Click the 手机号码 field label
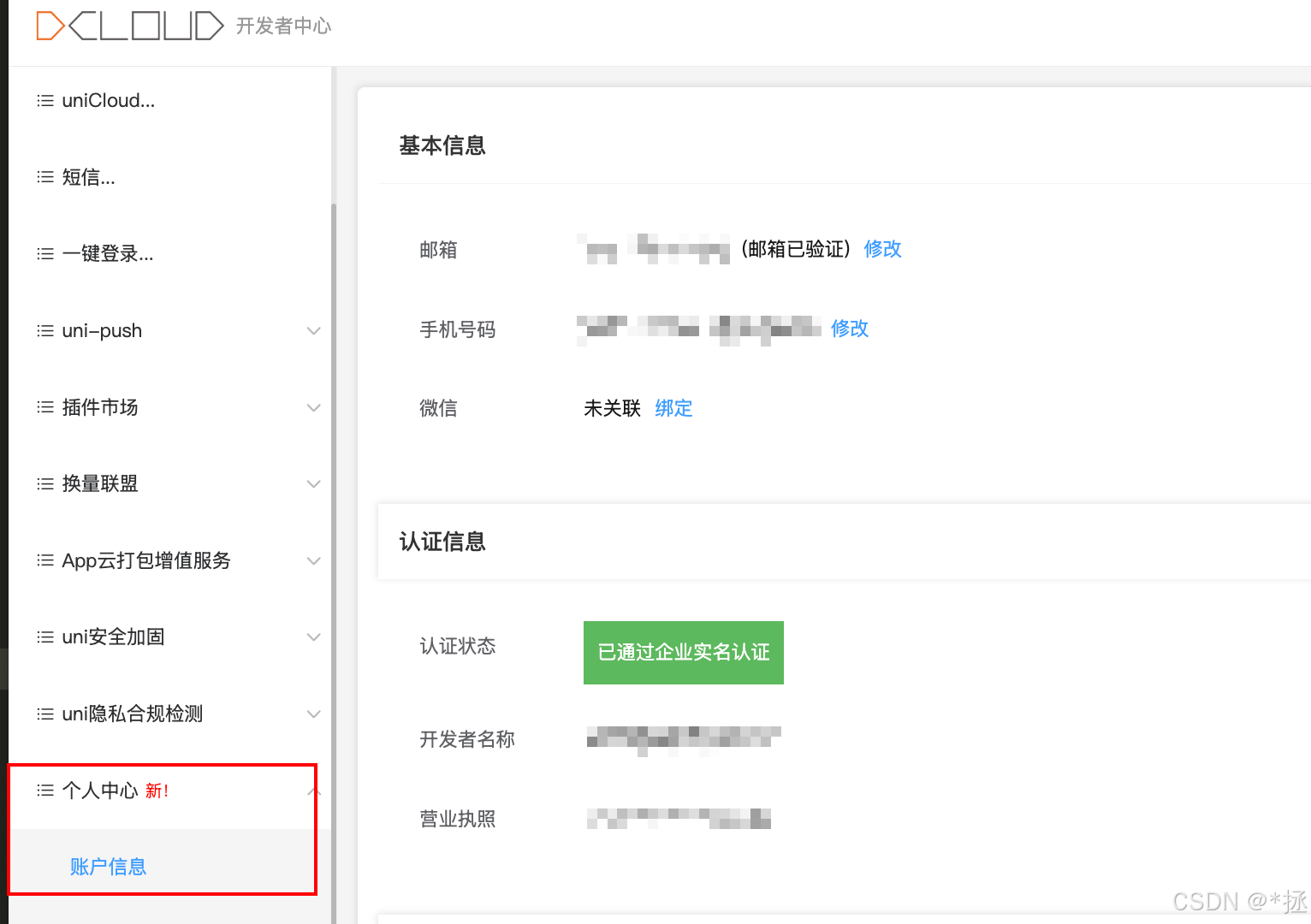This screenshot has height=924, width=1311. pyautogui.click(x=457, y=329)
